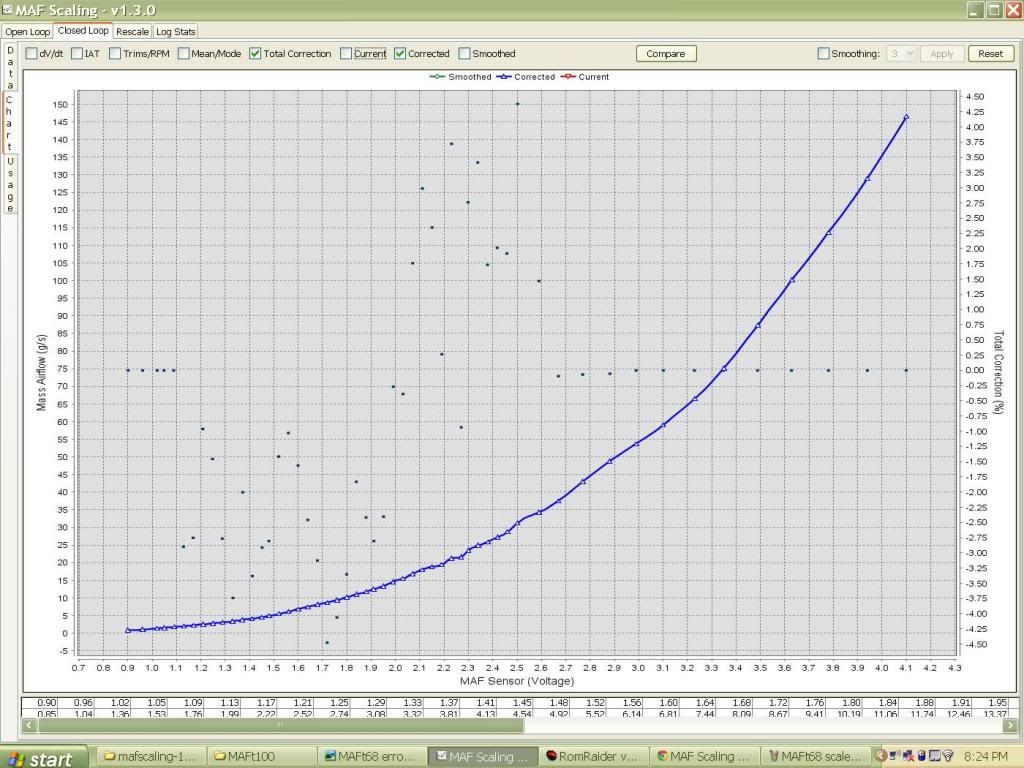Open MAFt68 scale taskbar item
This screenshot has height=768, width=1024.
(815, 757)
